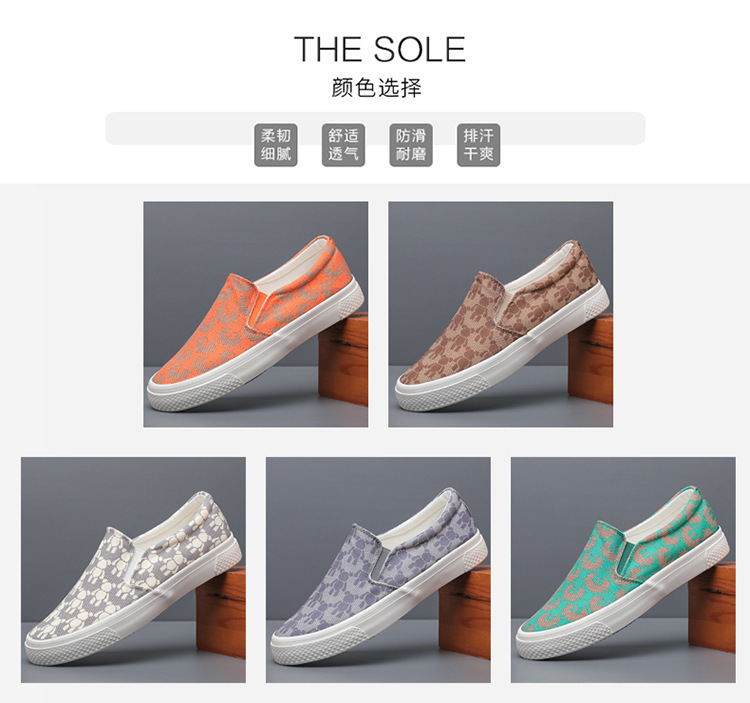Click the wooden block under the brown shoe
Screen dimensions: 750x703
click(591, 359)
